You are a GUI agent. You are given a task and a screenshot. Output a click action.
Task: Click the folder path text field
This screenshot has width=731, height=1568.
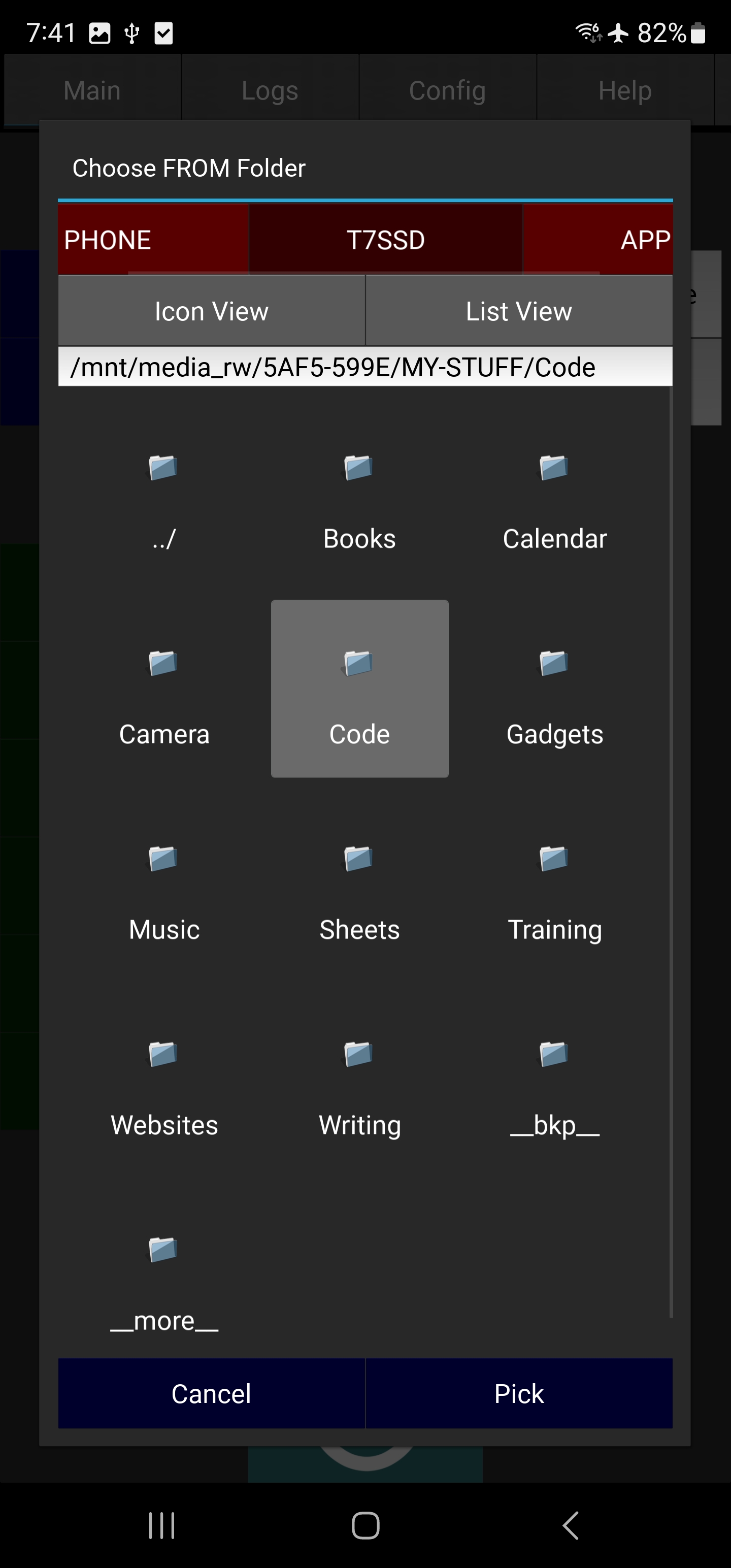point(365,367)
